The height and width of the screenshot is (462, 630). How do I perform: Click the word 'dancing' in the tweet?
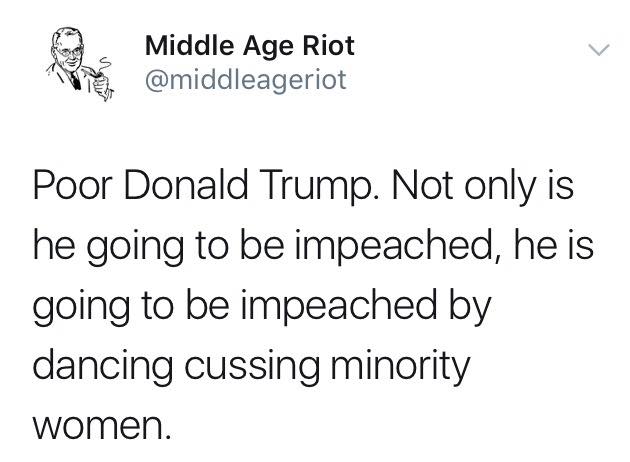point(102,365)
